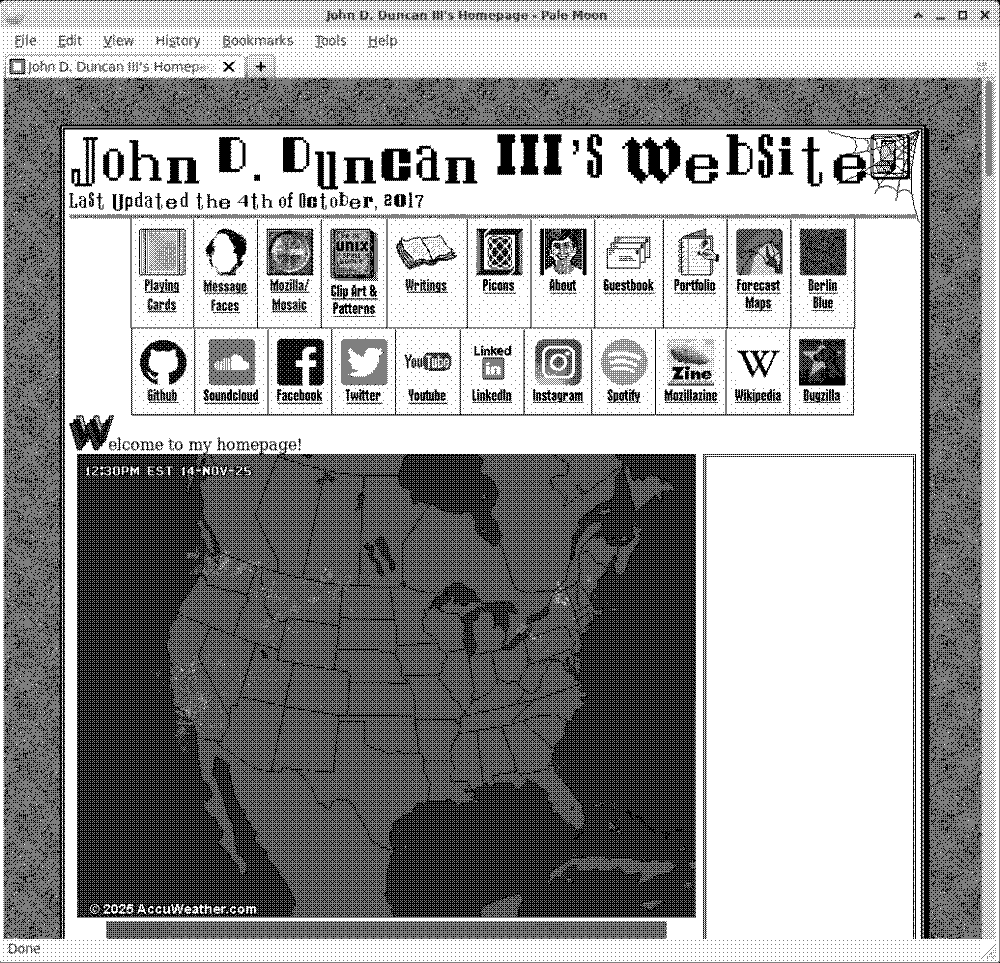Select the Berlin Blue square icon

tap(822, 251)
